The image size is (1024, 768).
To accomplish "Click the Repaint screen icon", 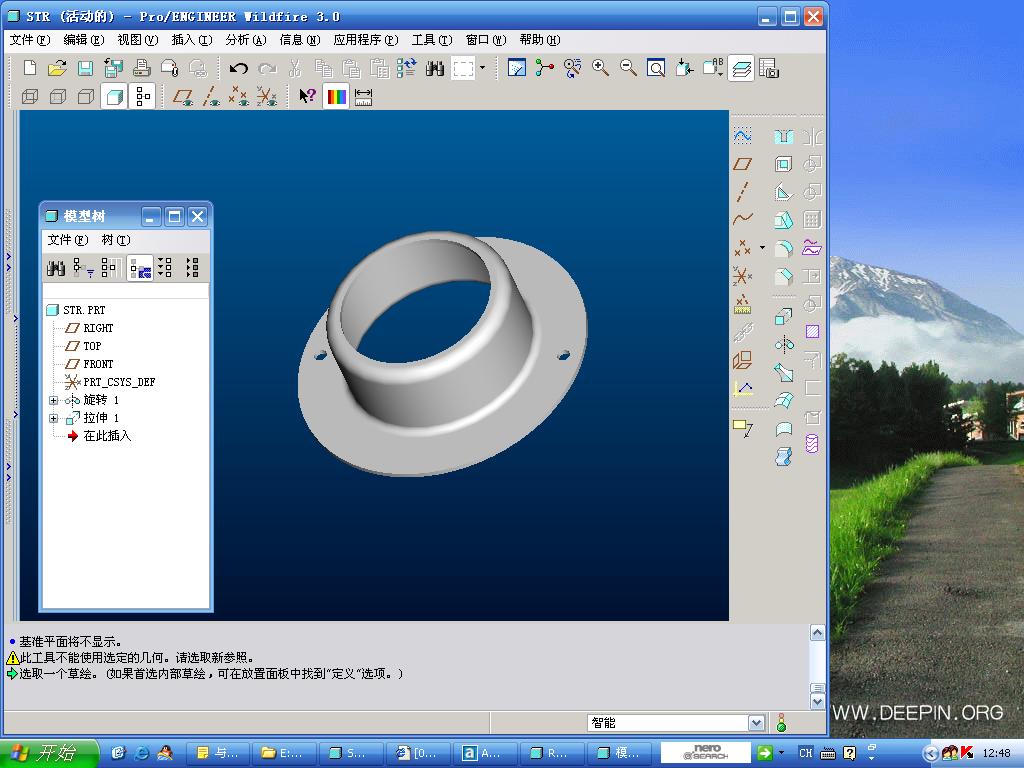I will [517, 68].
